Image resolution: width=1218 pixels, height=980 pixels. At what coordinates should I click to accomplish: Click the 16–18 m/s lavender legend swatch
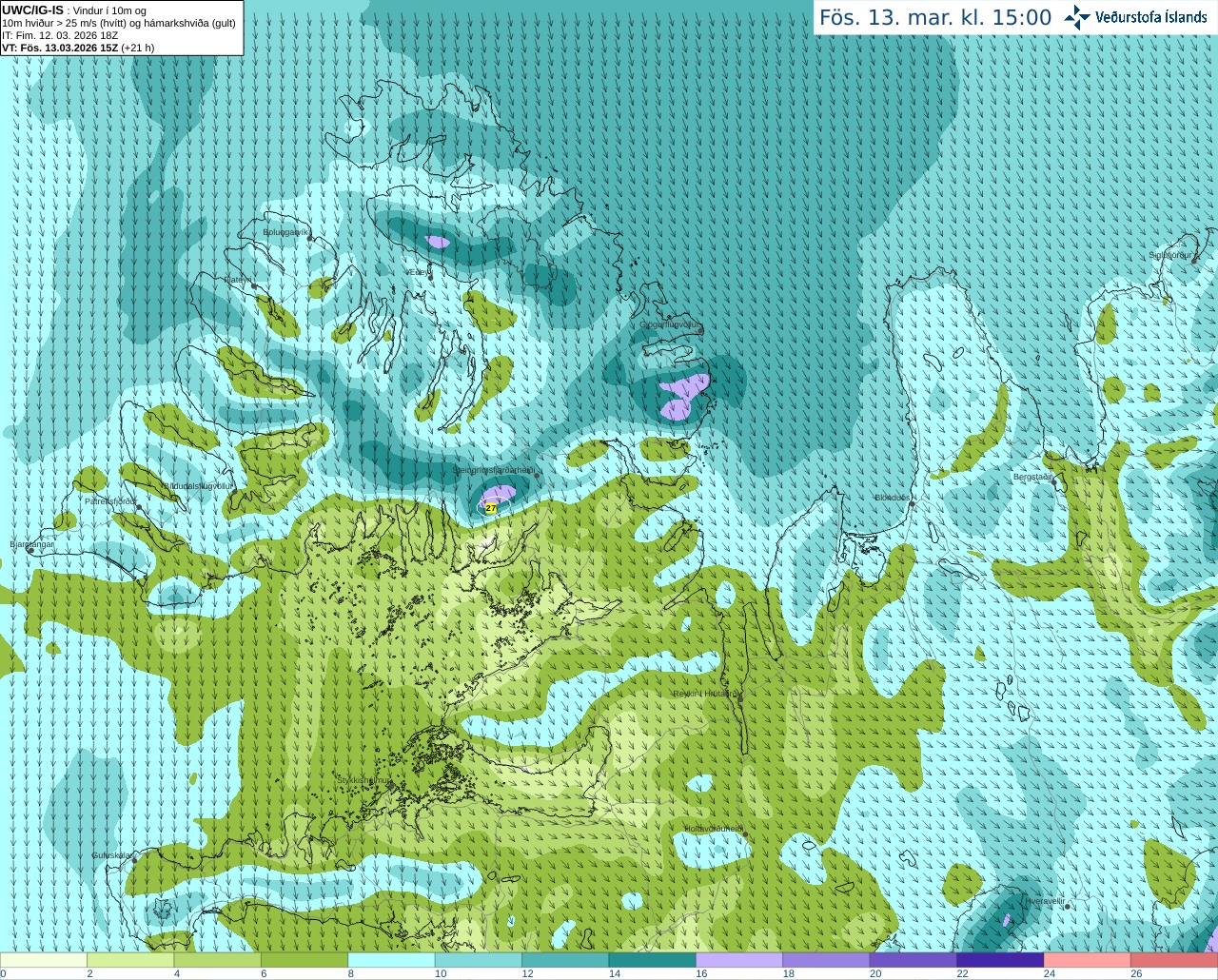739,960
